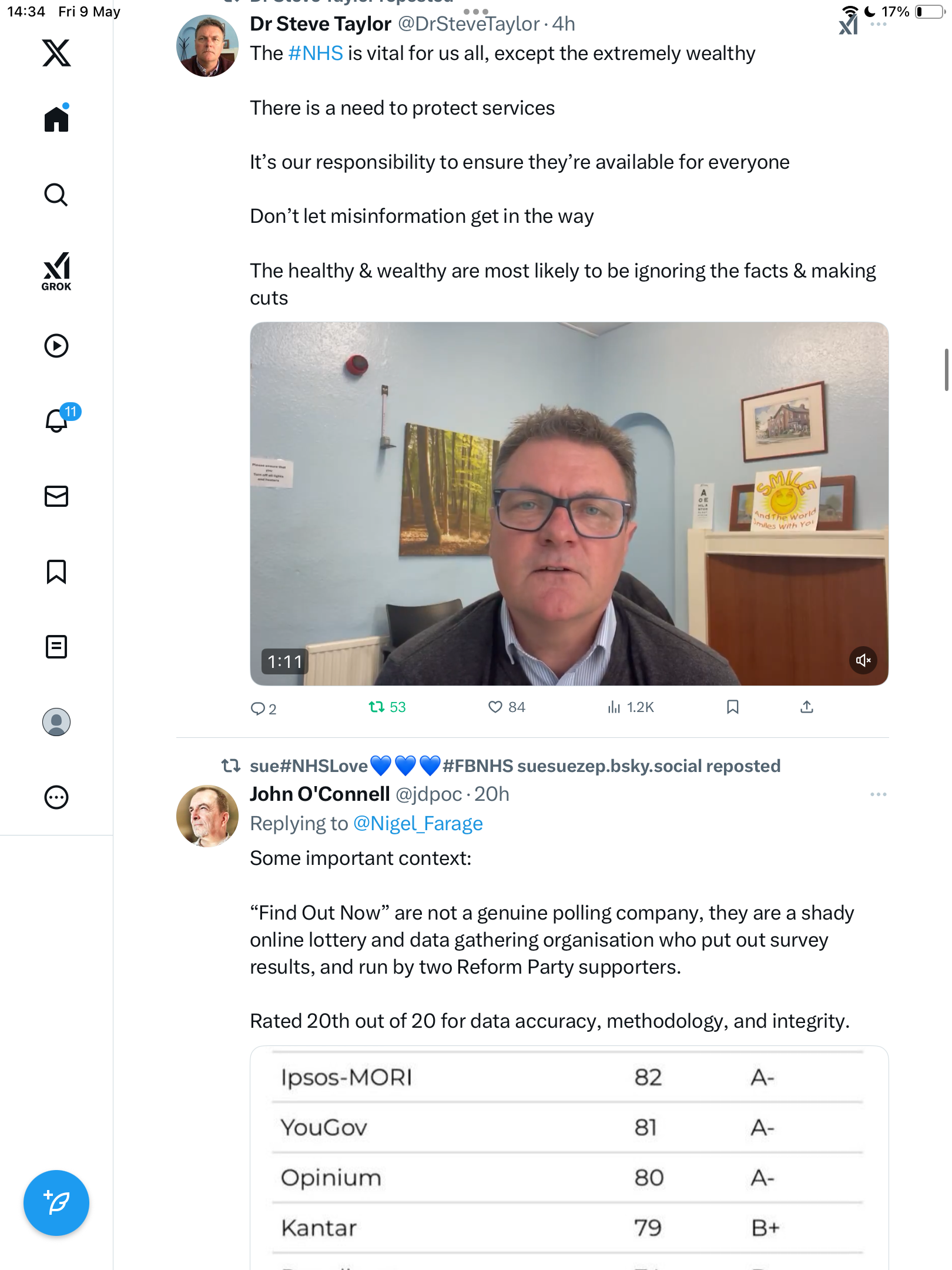
Task: Open direct messages envelope
Action: coord(56,496)
